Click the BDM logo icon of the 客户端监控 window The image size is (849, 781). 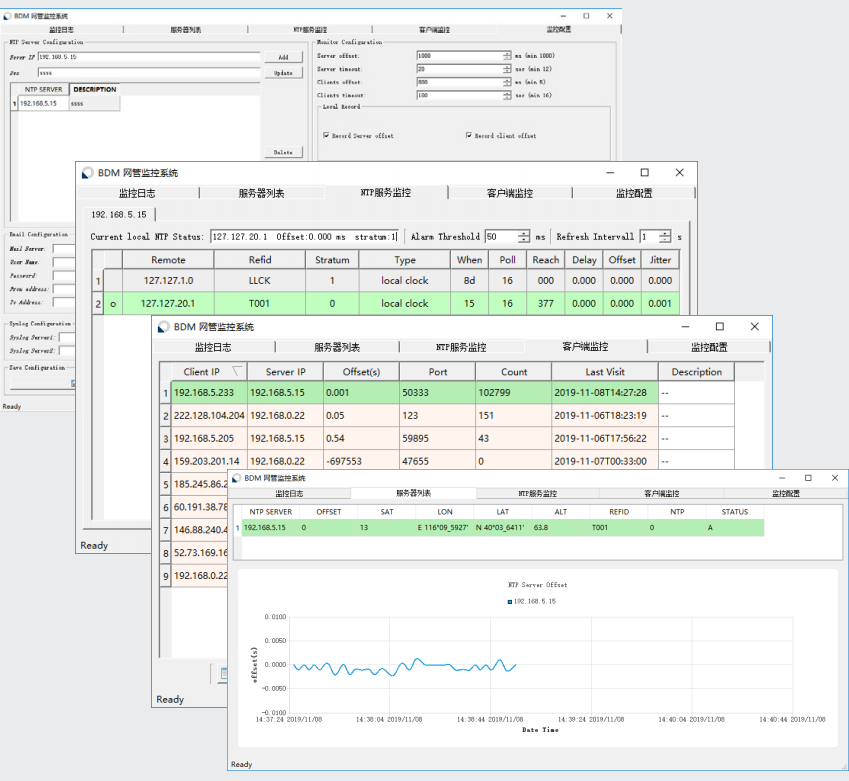pyautogui.click(x=163, y=327)
